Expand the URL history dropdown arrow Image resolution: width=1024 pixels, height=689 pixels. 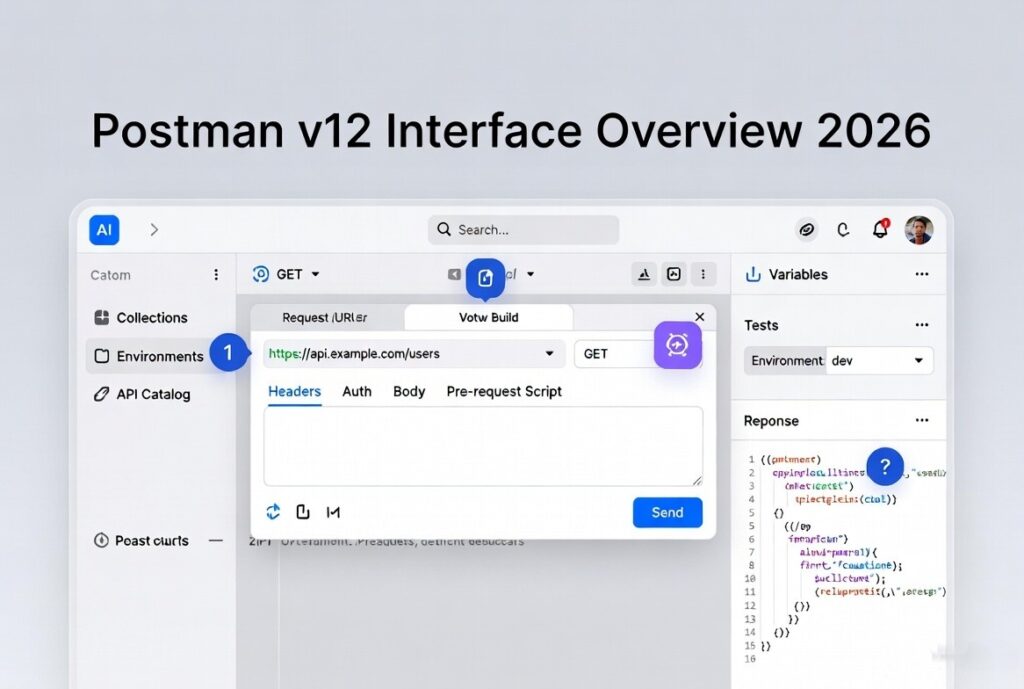pos(550,354)
